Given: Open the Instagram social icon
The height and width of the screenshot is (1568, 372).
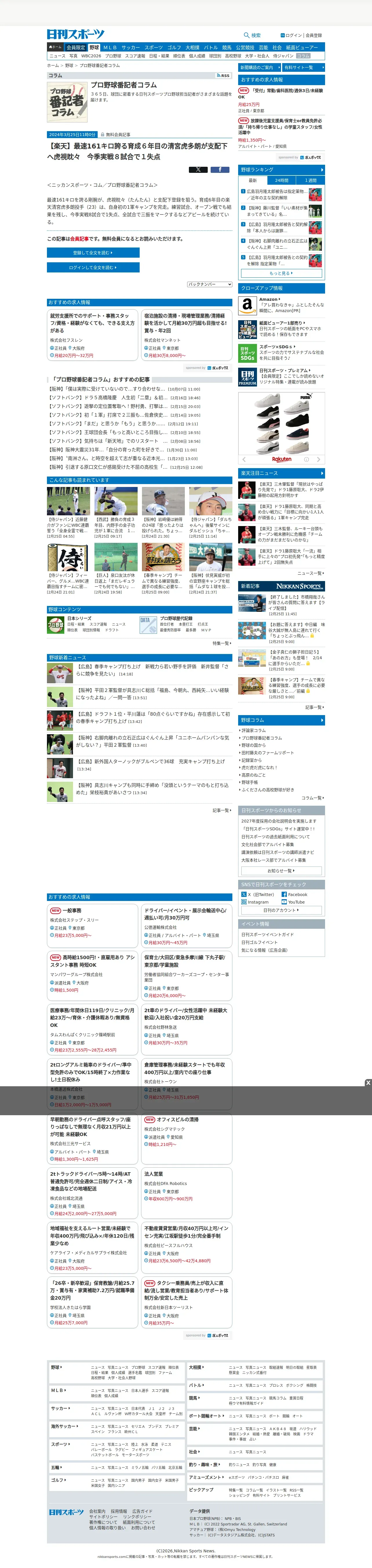Looking at the screenshot, I should click(244, 902).
